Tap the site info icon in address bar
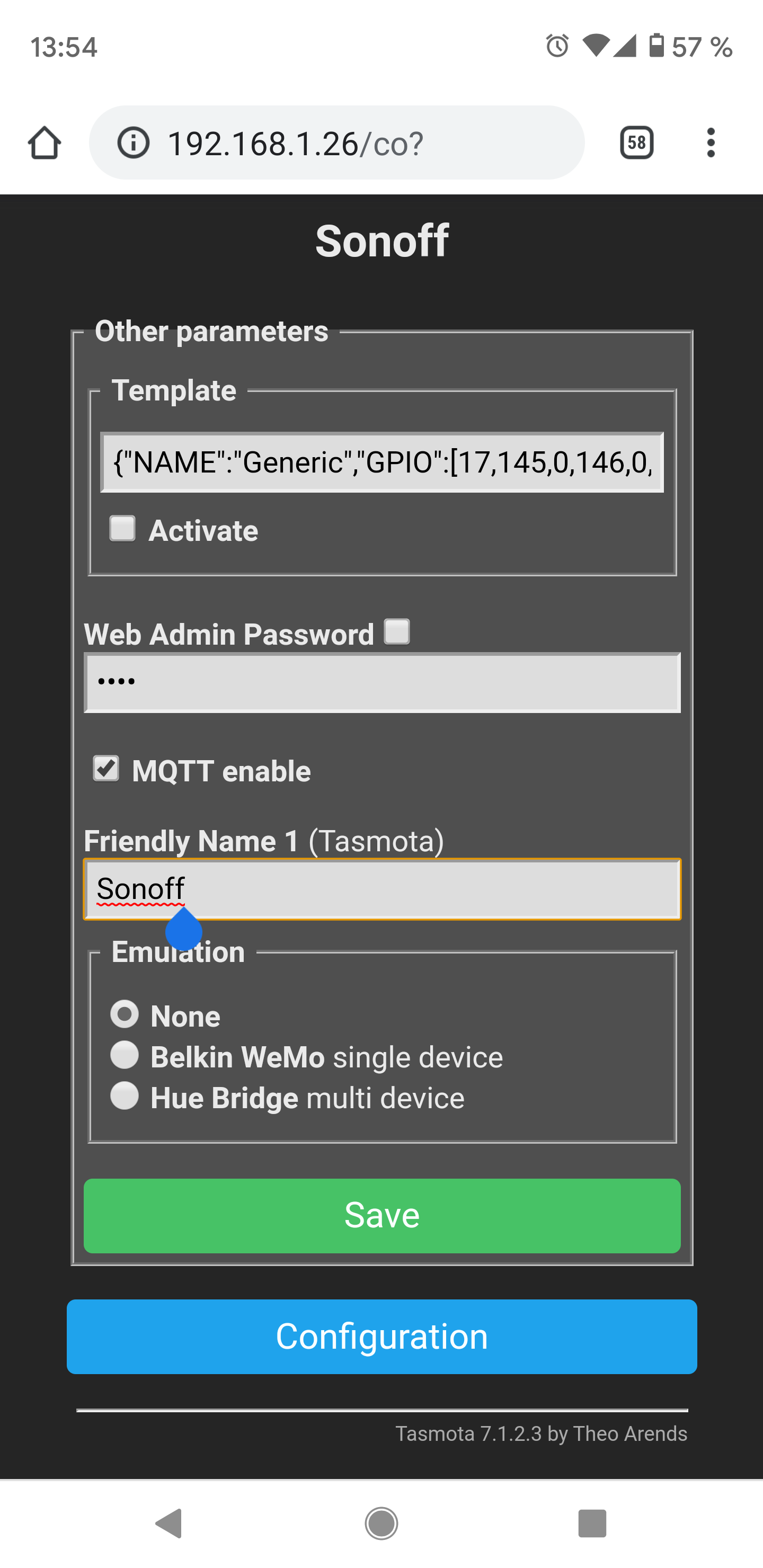This screenshot has width=763, height=1568. coord(134,143)
